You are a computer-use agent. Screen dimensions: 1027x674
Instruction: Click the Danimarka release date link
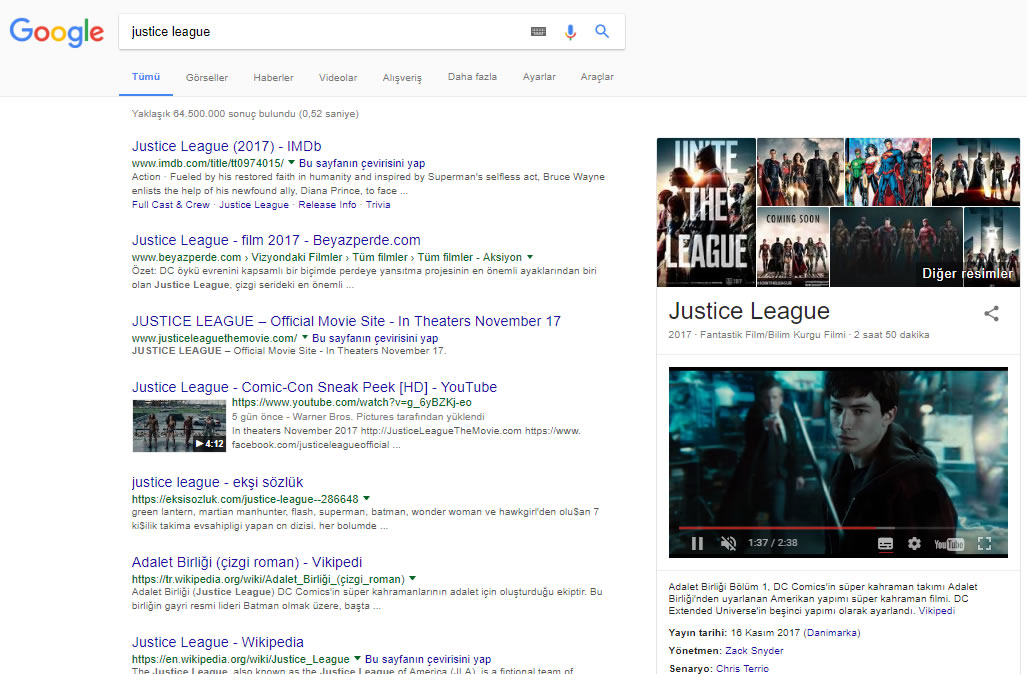coord(832,633)
